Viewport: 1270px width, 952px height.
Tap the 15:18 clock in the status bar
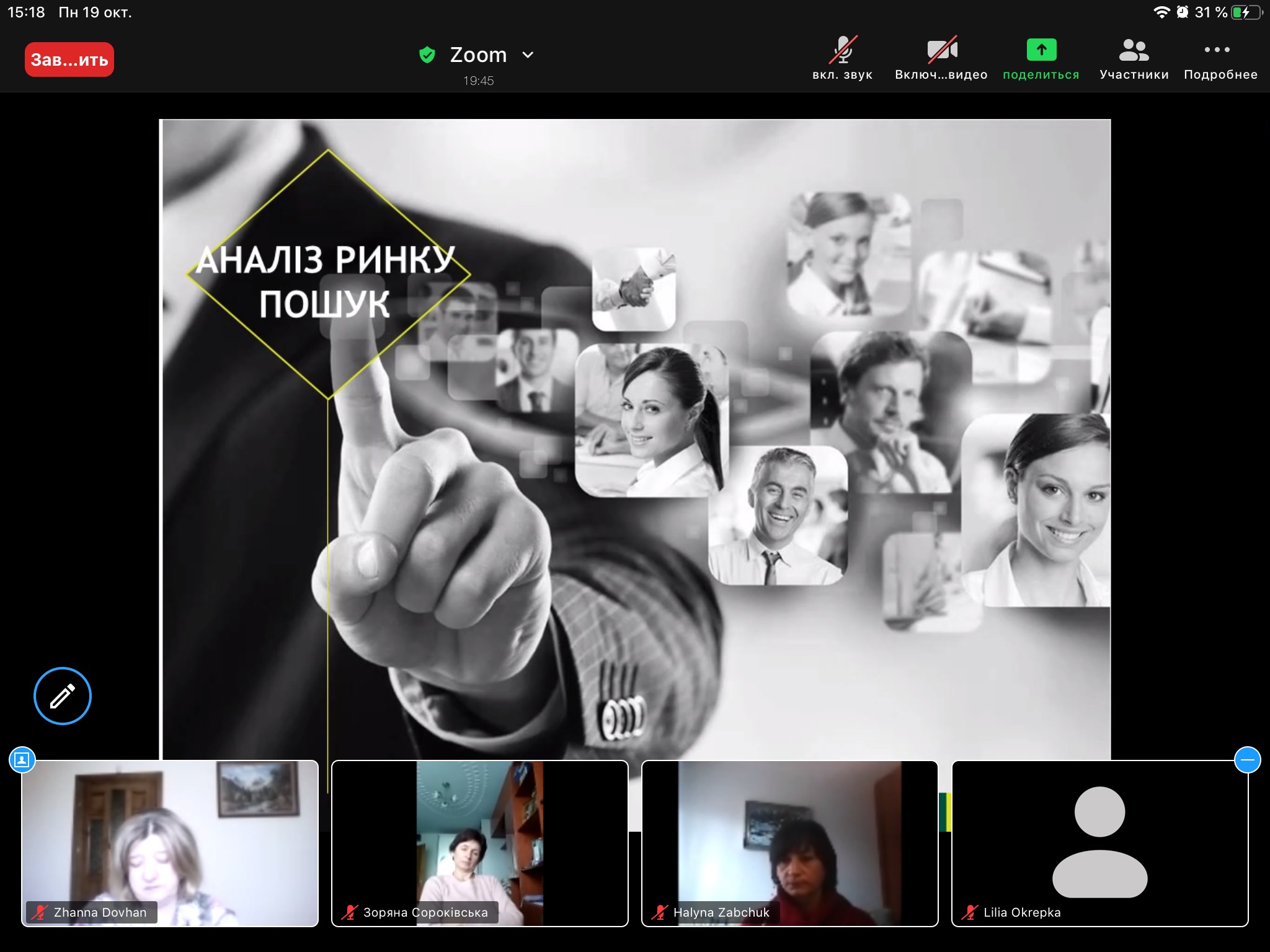(x=26, y=12)
